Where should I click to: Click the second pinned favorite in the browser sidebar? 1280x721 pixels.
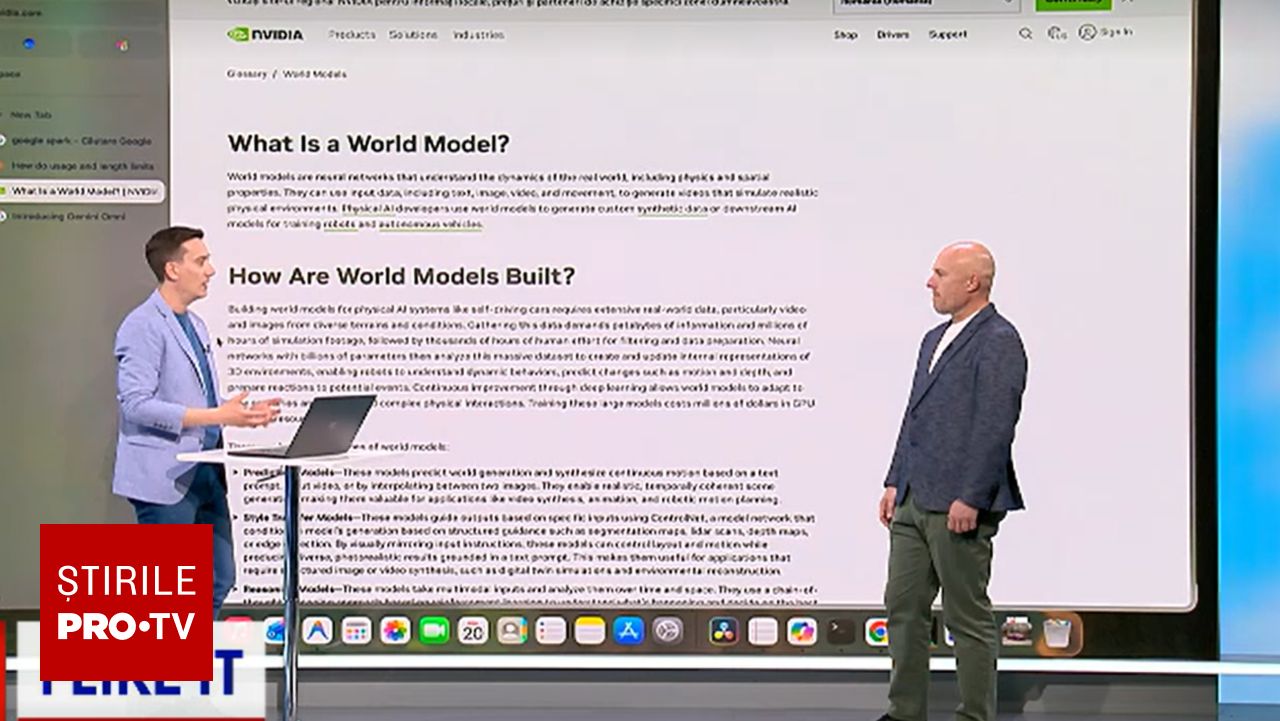click(x=121, y=44)
